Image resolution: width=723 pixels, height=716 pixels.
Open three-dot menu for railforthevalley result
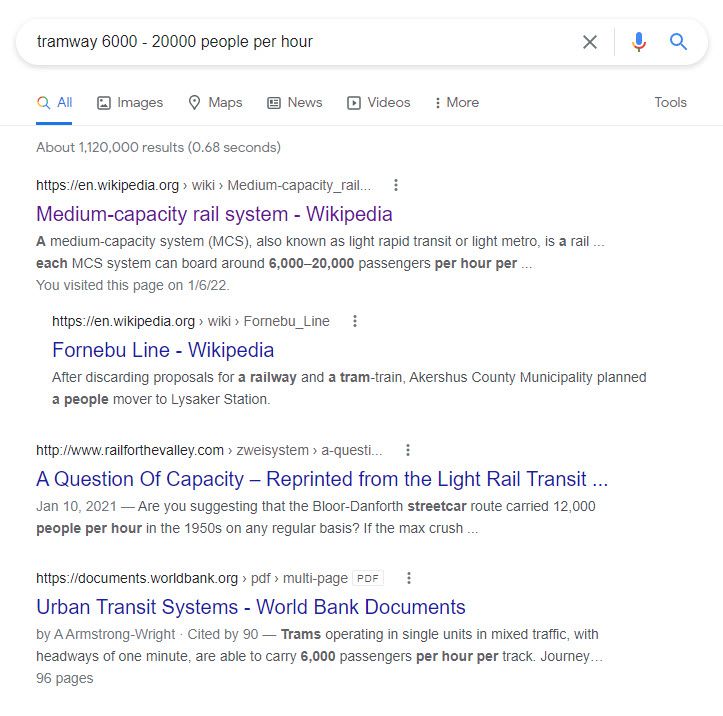(x=408, y=450)
